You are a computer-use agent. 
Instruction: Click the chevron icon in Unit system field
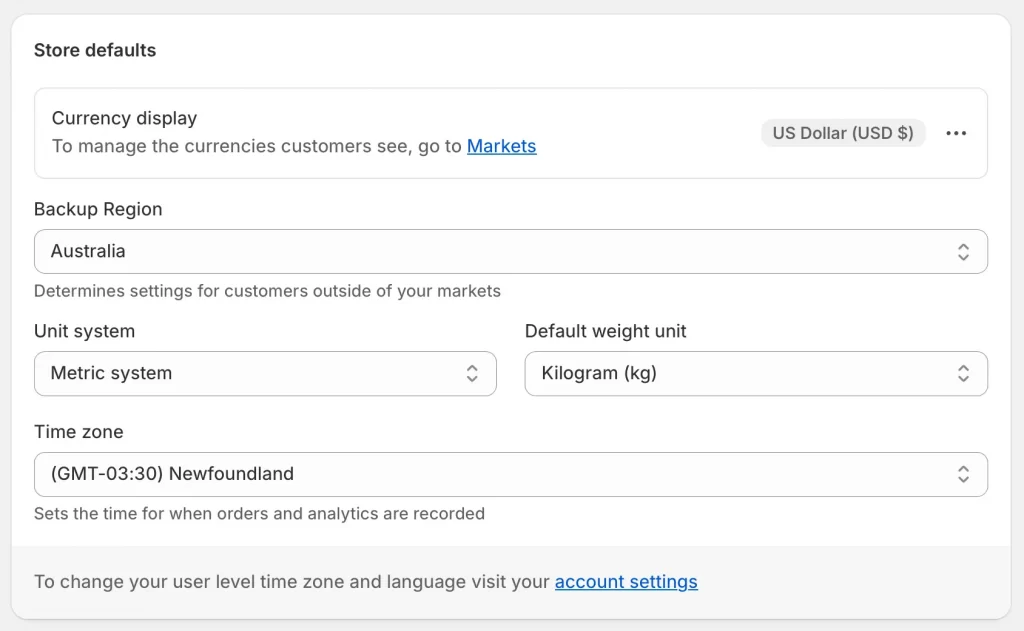pyautogui.click(x=472, y=374)
